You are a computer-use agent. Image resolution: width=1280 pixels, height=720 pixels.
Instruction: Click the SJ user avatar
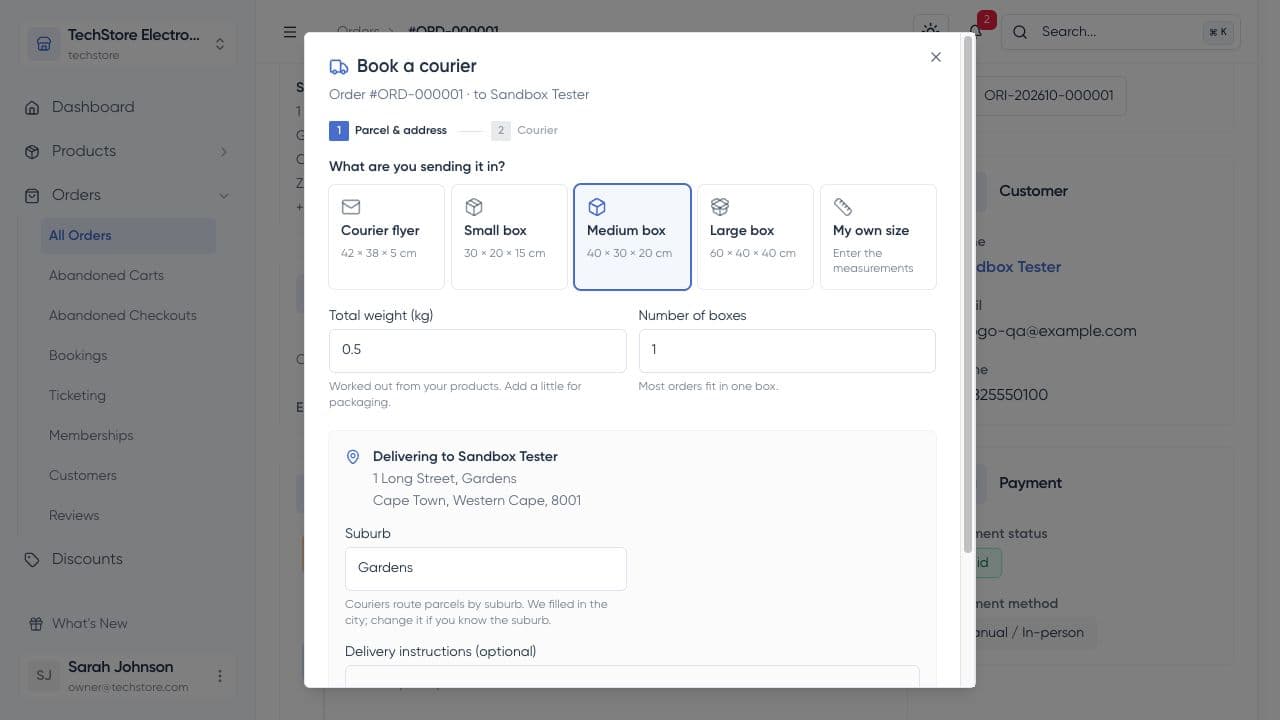tap(44, 676)
